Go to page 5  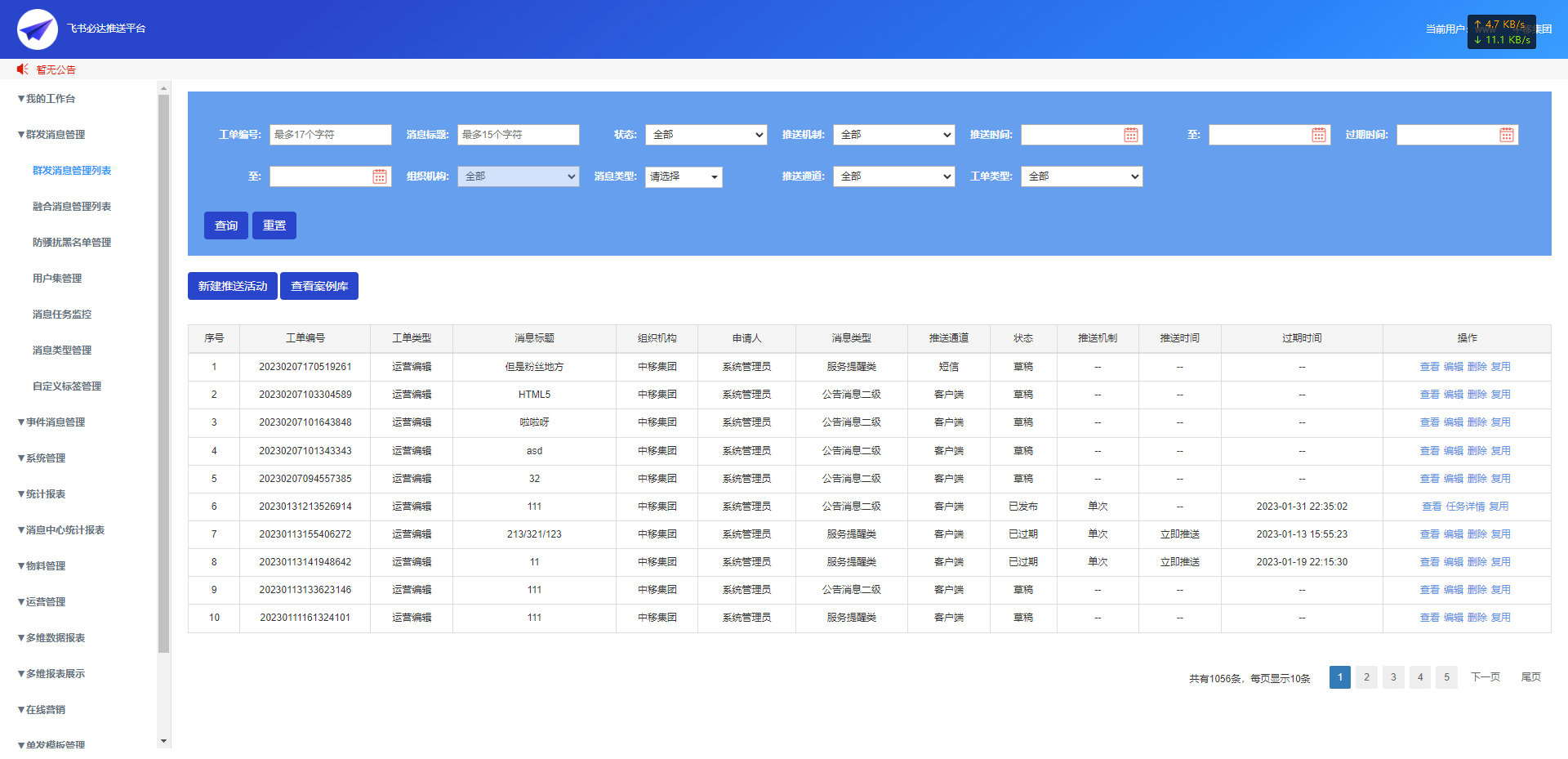(1446, 677)
